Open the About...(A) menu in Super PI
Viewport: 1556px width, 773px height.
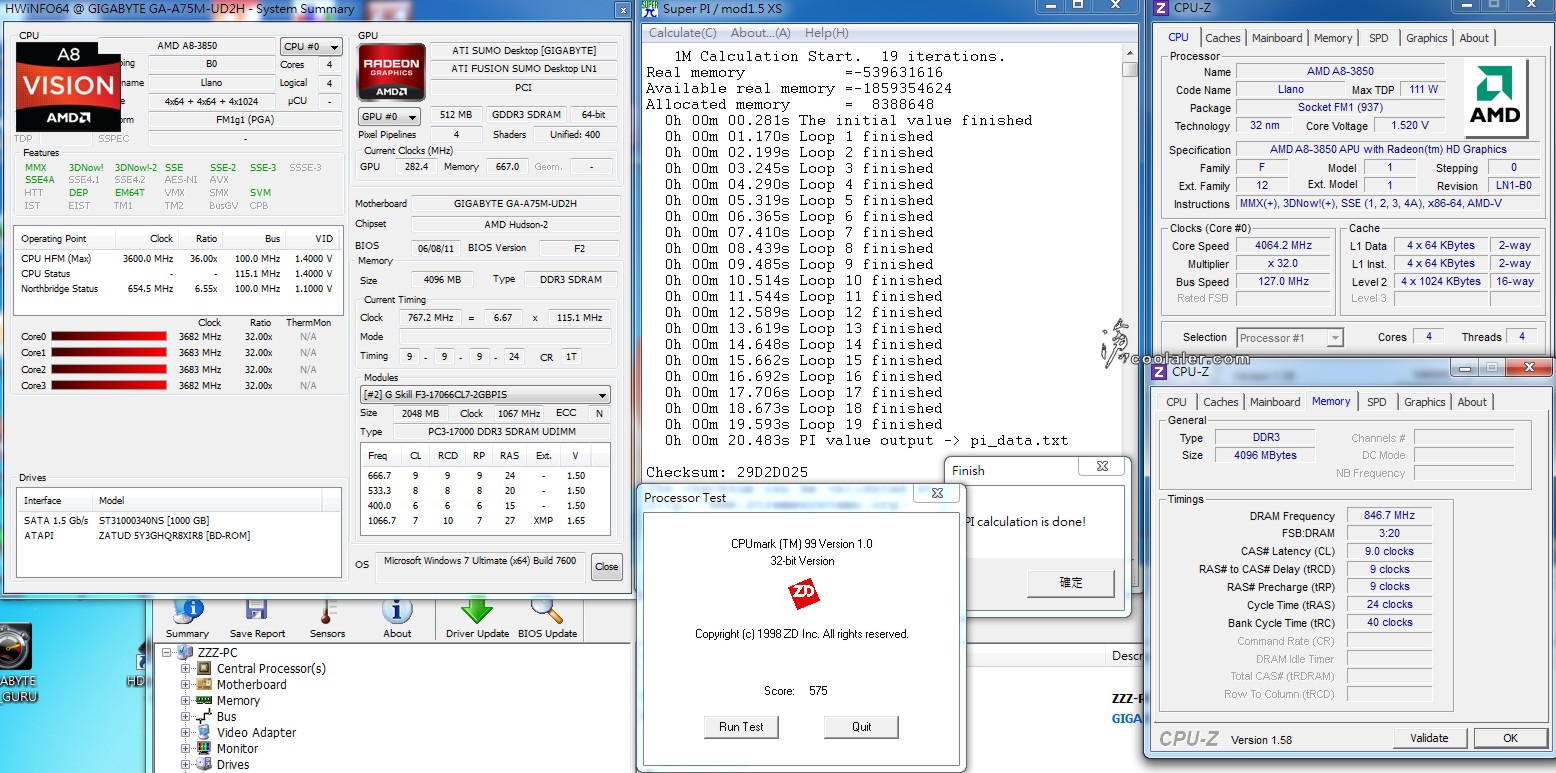761,33
